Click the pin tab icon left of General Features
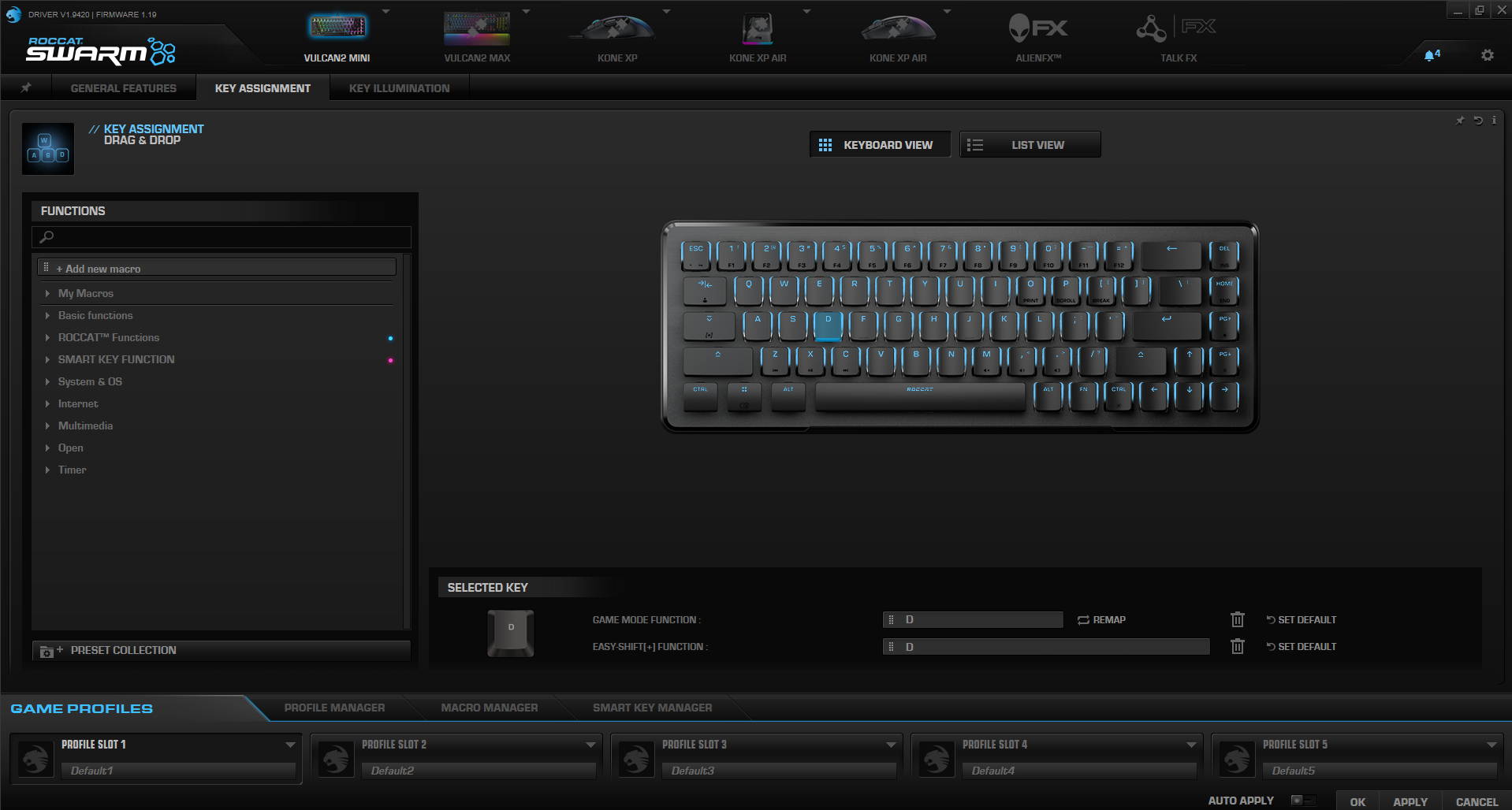Screen dimensions: 1512x810 (x=26, y=87)
